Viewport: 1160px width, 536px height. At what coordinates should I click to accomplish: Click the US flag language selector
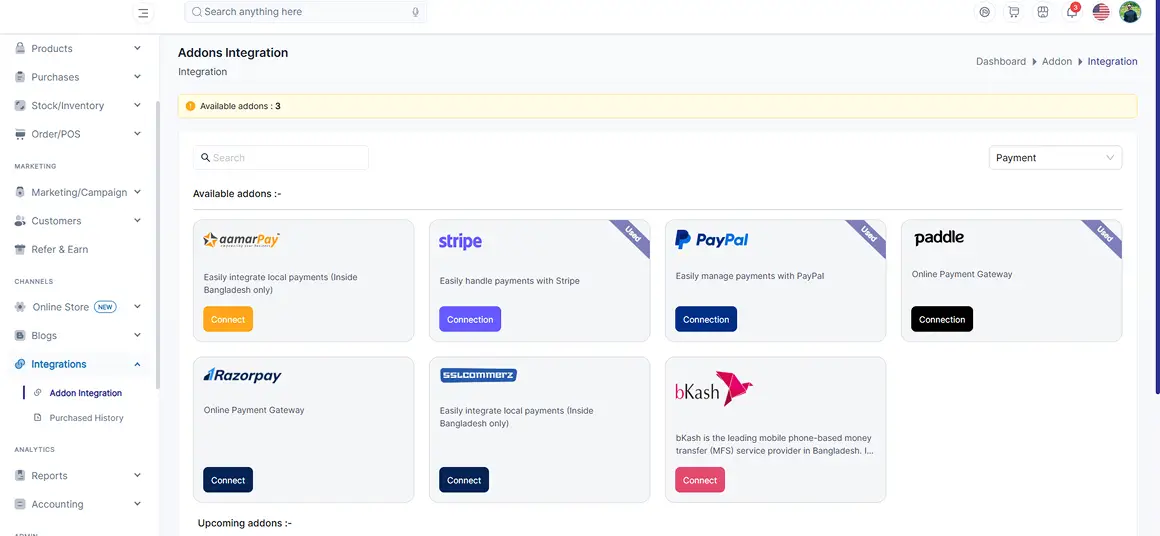point(1101,12)
